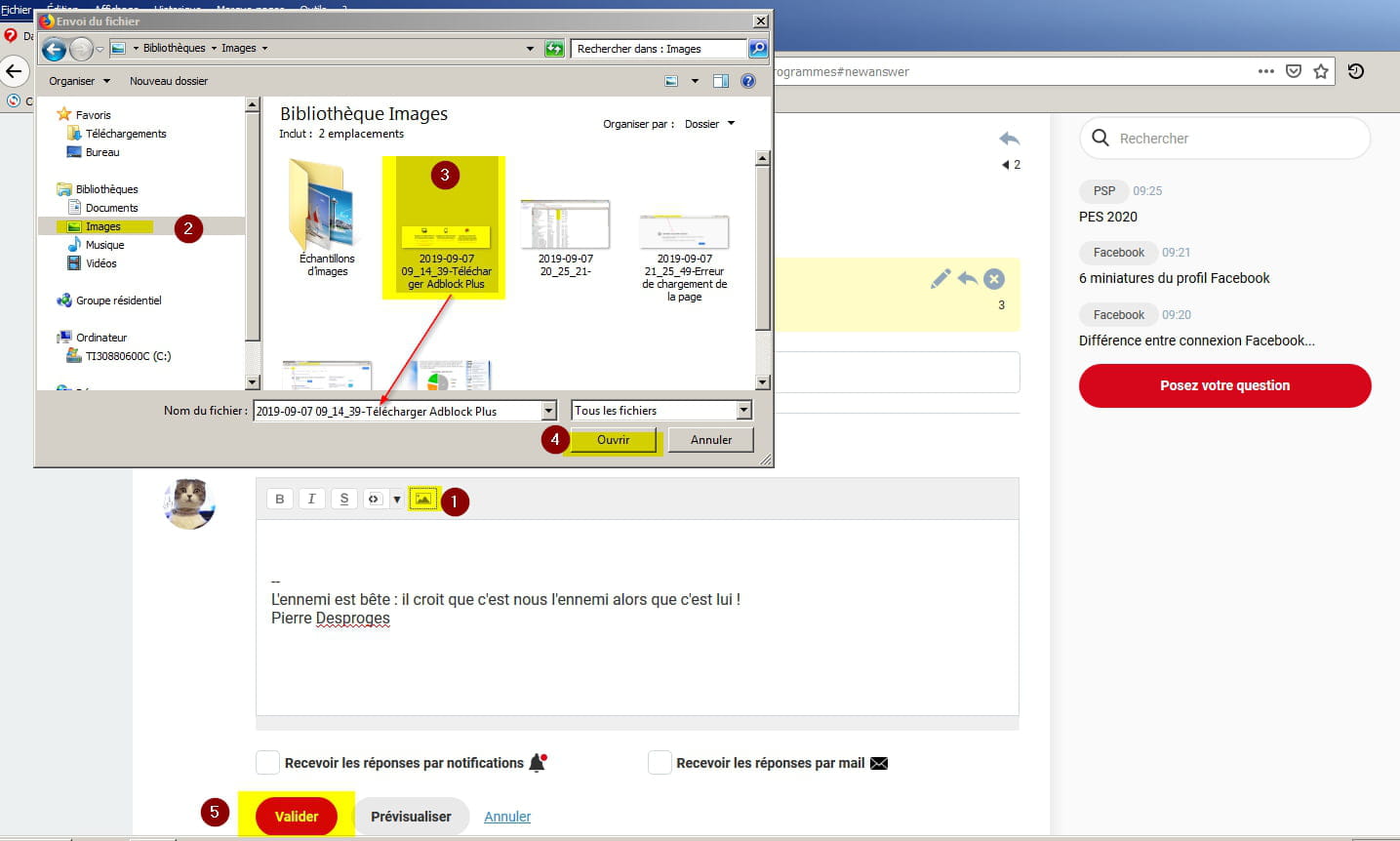Open Téléchargements folder in tree
Image resolution: width=1400 pixels, height=841 pixels.
(x=117, y=134)
